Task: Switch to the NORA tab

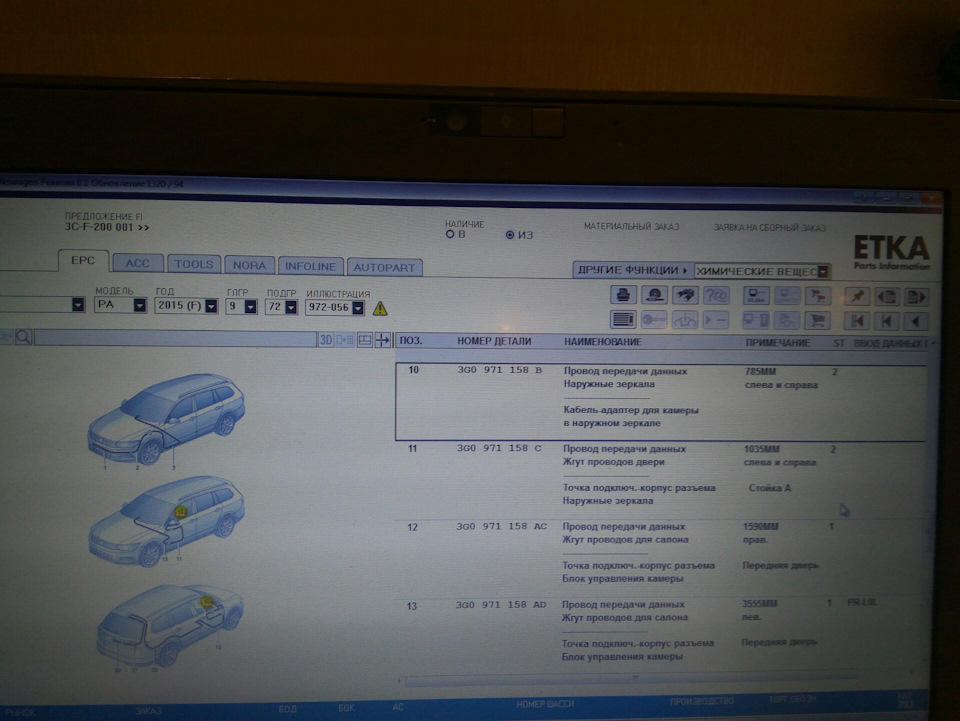Action: (x=249, y=266)
